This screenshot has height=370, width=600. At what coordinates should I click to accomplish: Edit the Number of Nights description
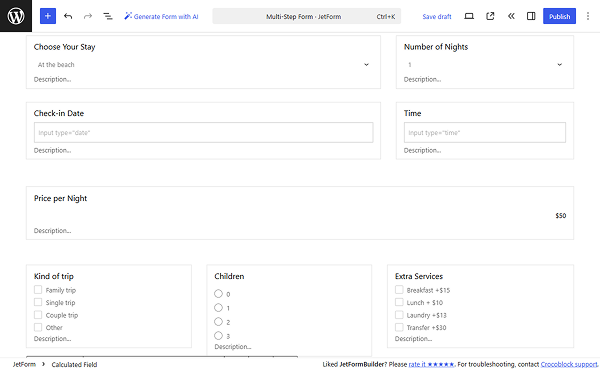pos(422,79)
